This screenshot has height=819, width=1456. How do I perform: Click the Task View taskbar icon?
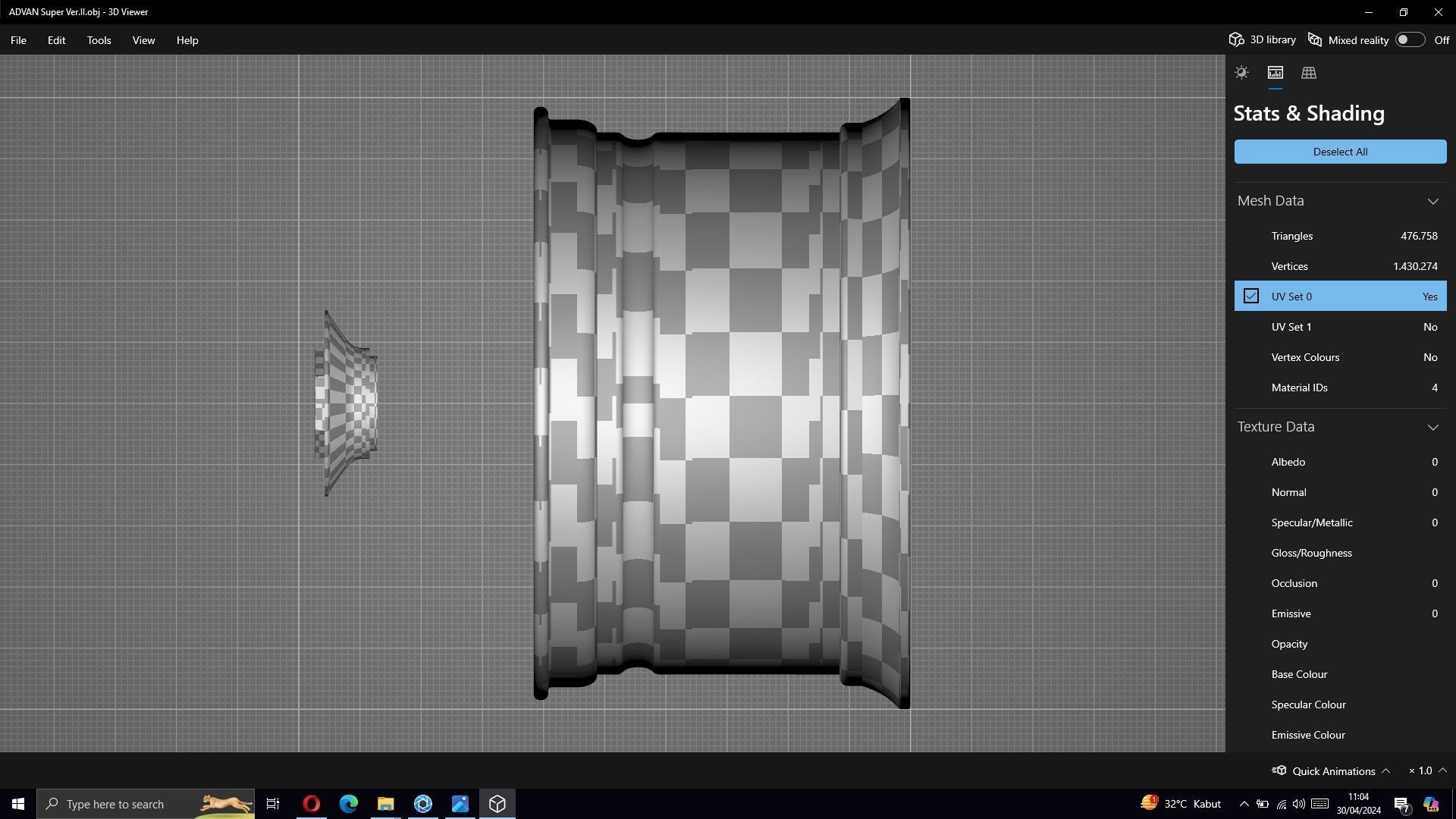coord(273,804)
